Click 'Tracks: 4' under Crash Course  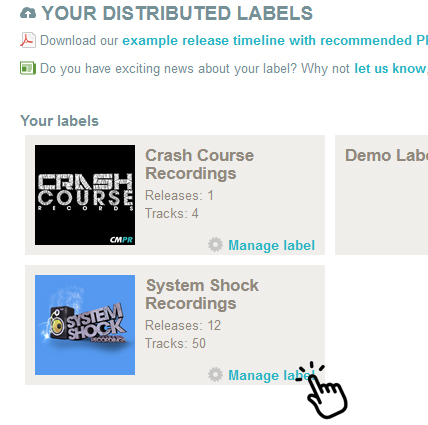click(x=172, y=213)
